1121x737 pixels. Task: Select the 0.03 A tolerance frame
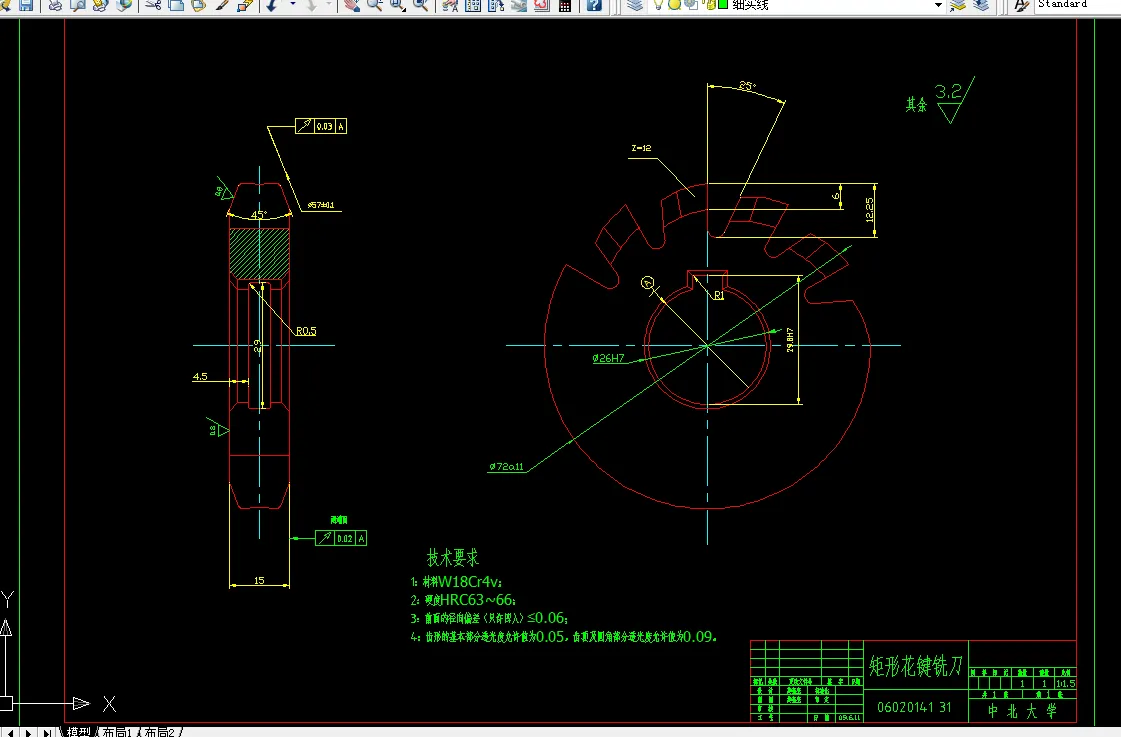click(x=321, y=126)
